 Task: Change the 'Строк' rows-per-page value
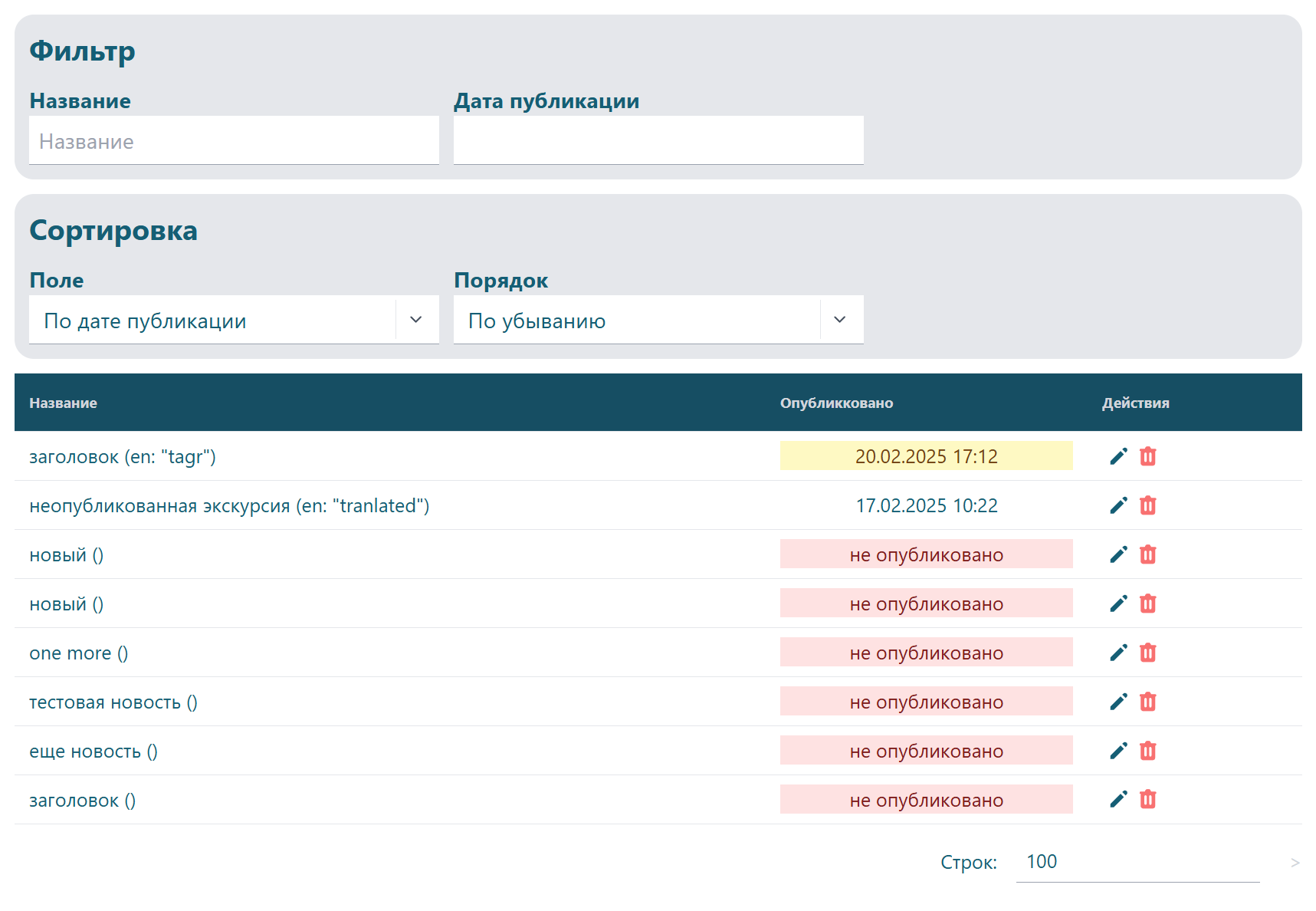click(1137, 862)
